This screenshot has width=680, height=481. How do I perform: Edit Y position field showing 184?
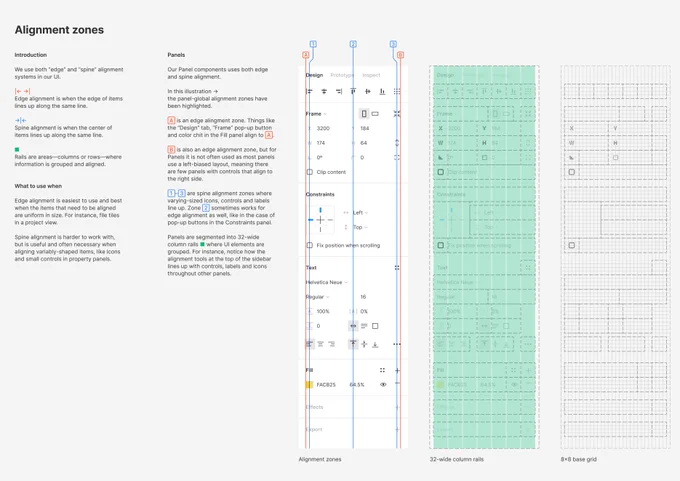pos(365,128)
